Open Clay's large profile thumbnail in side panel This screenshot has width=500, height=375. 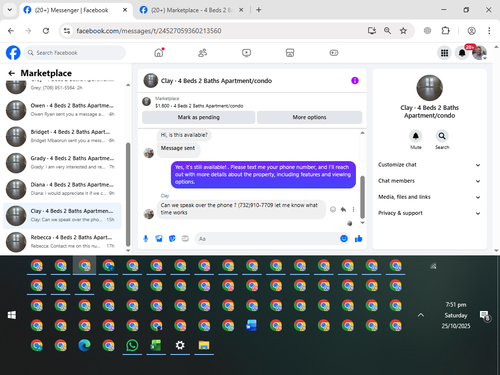click(429, 88)
